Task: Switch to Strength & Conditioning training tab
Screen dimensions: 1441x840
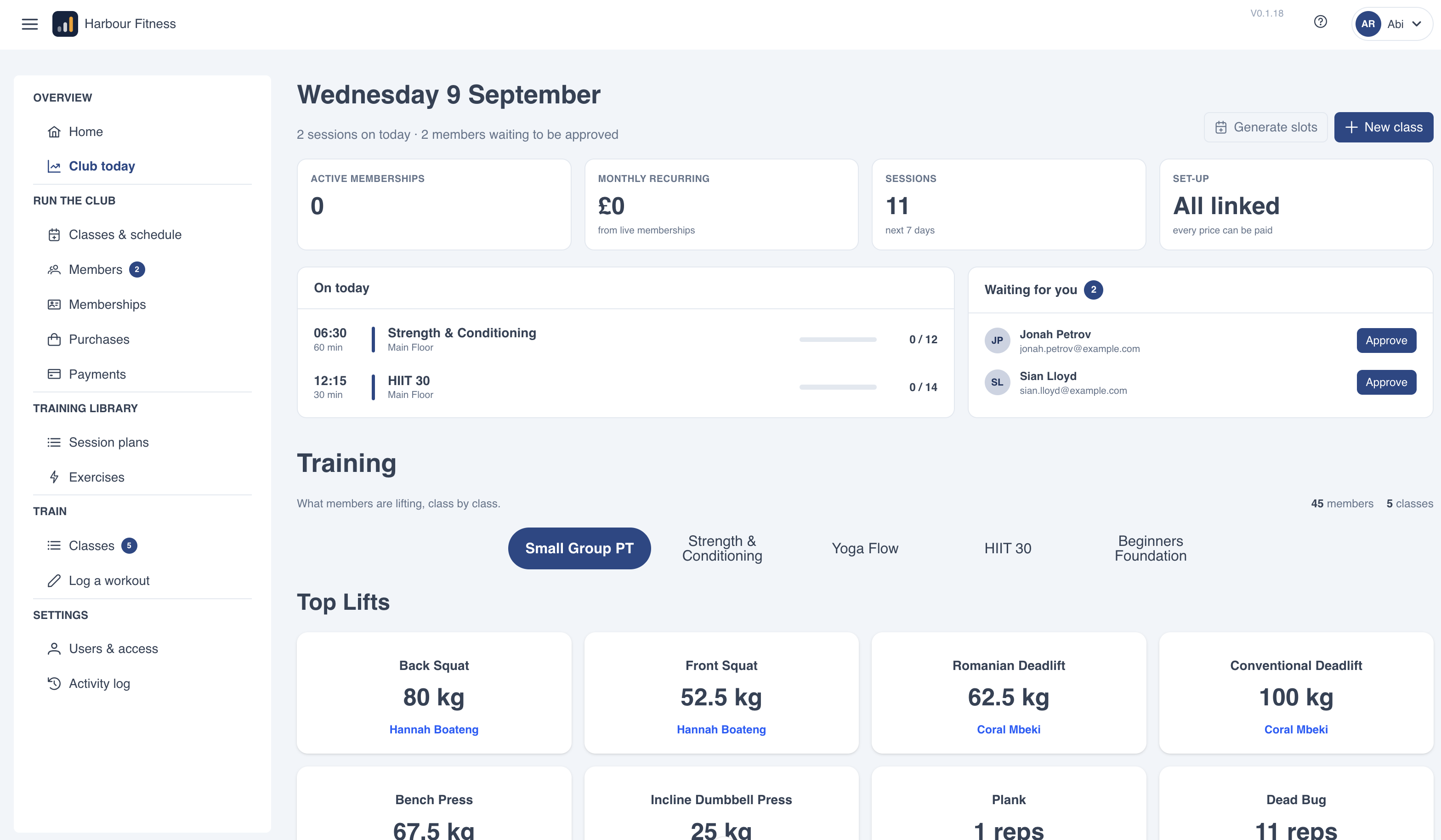Action: coord(722,548)
